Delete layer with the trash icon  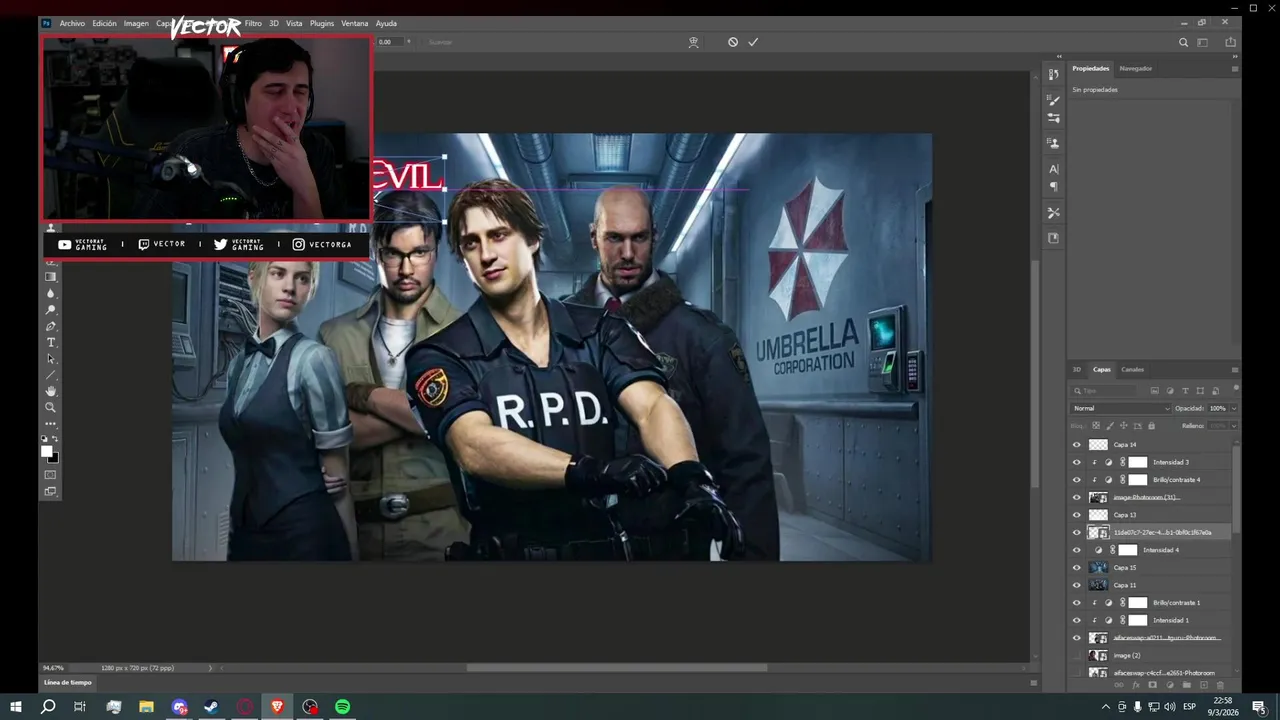[1220, 685]
